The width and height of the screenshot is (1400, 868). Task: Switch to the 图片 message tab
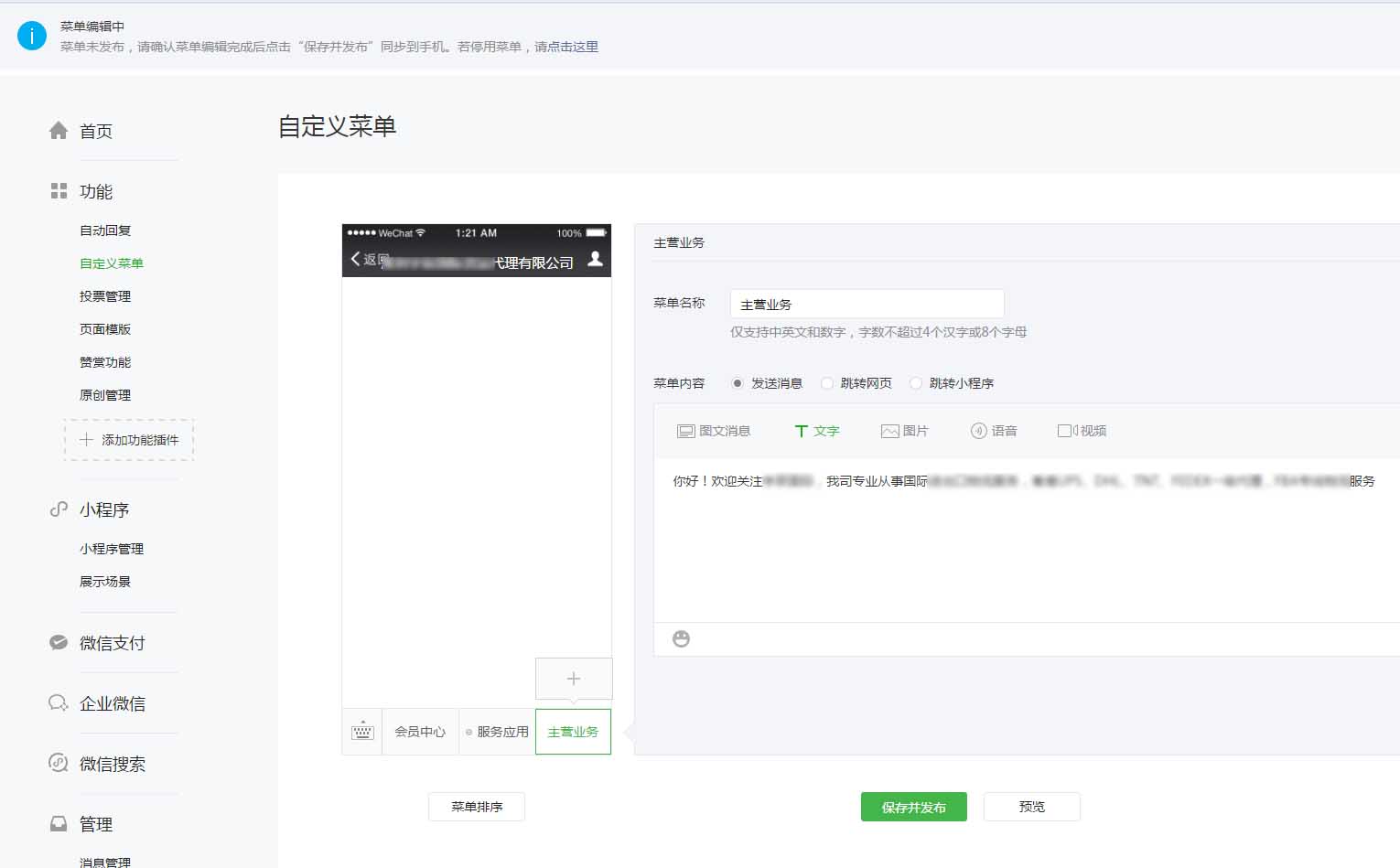coord(904,431)
